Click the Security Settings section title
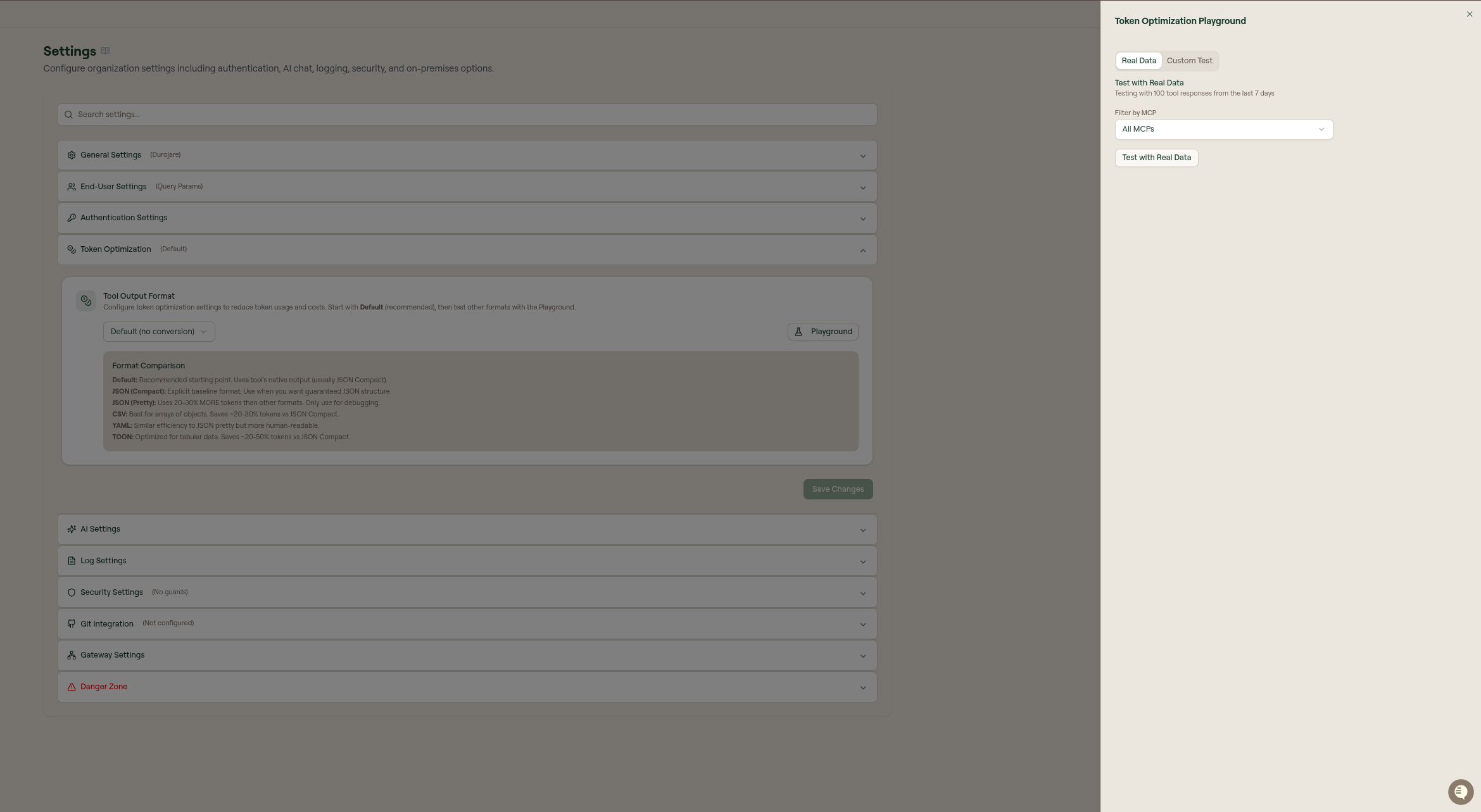 (111, 592)
